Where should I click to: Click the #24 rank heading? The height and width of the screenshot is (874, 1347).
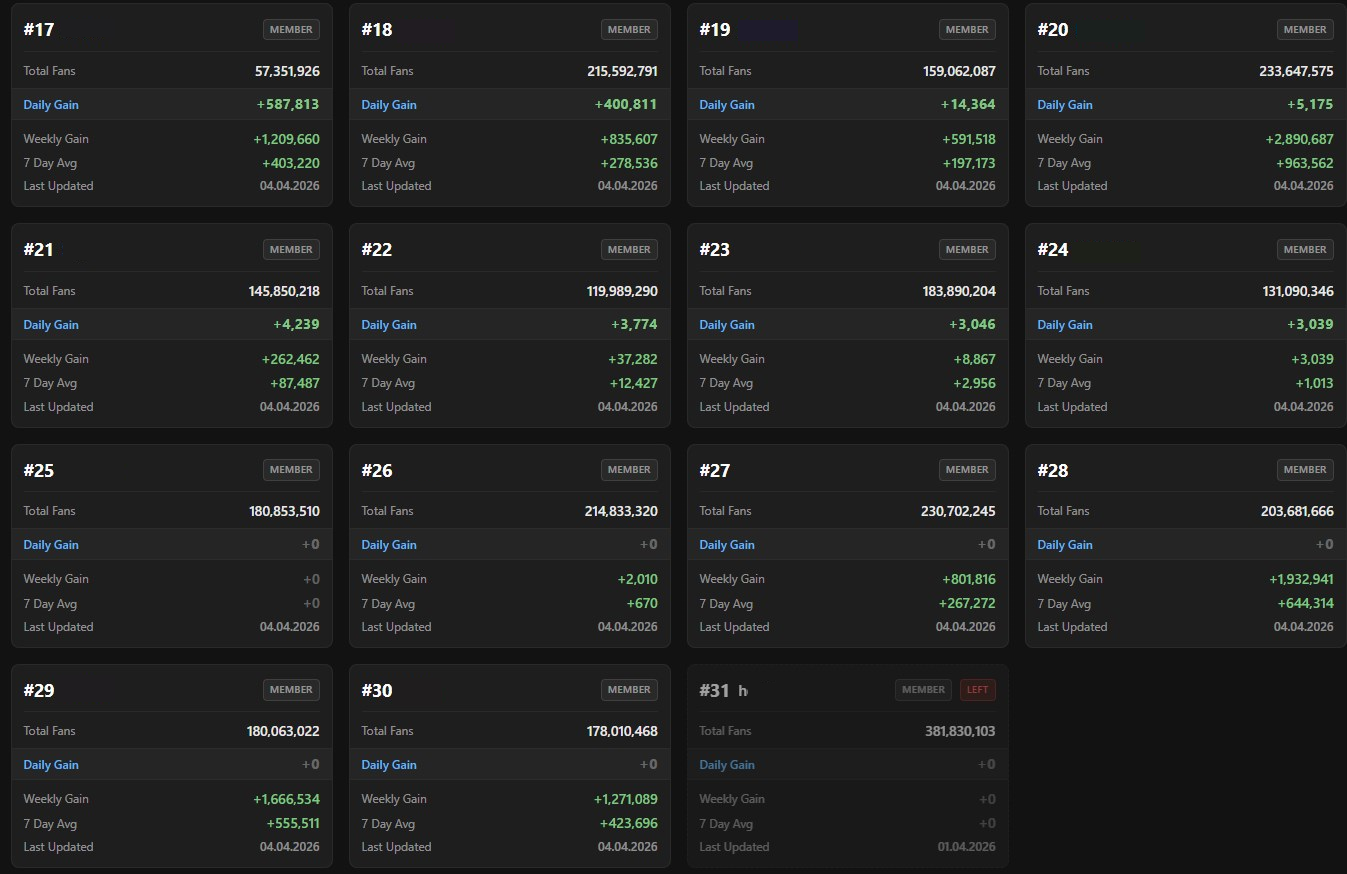(1053, 250)
